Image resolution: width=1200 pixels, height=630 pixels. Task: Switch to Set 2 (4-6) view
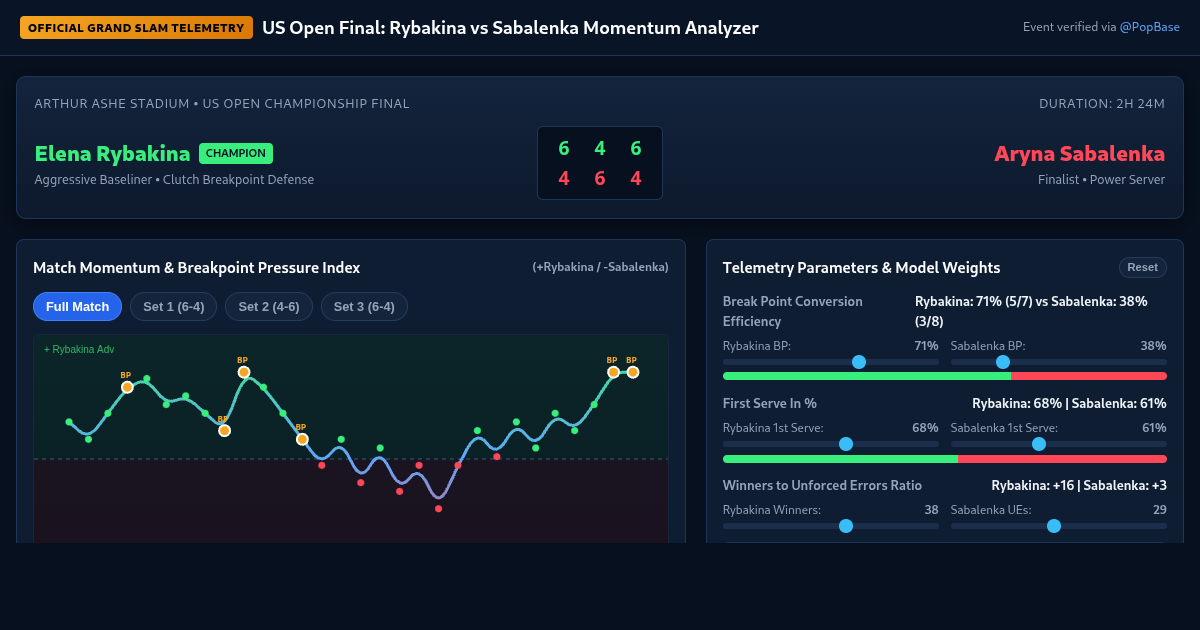(269, 306)
